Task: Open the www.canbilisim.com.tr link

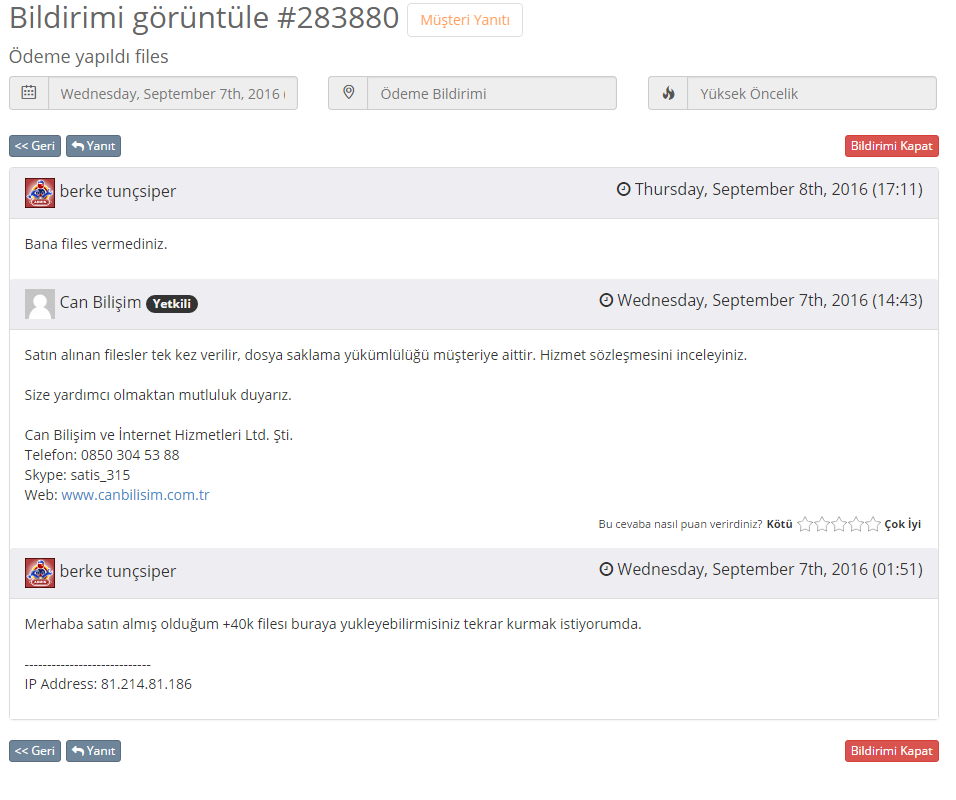Action: point(135,495)
